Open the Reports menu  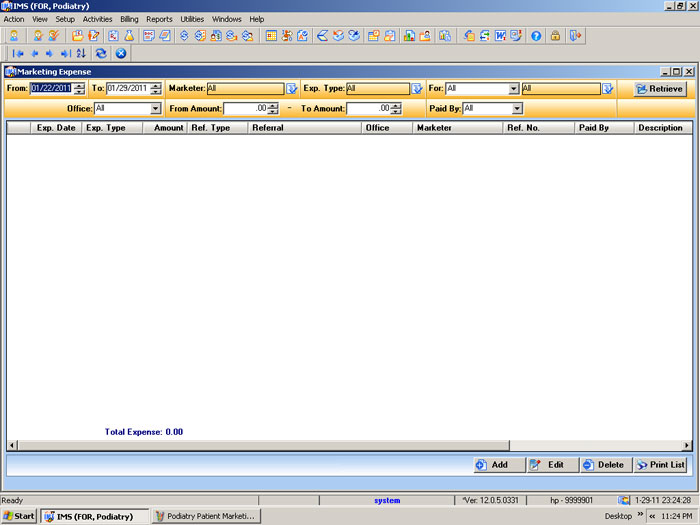pyautogui.click(x=159, y=19)
